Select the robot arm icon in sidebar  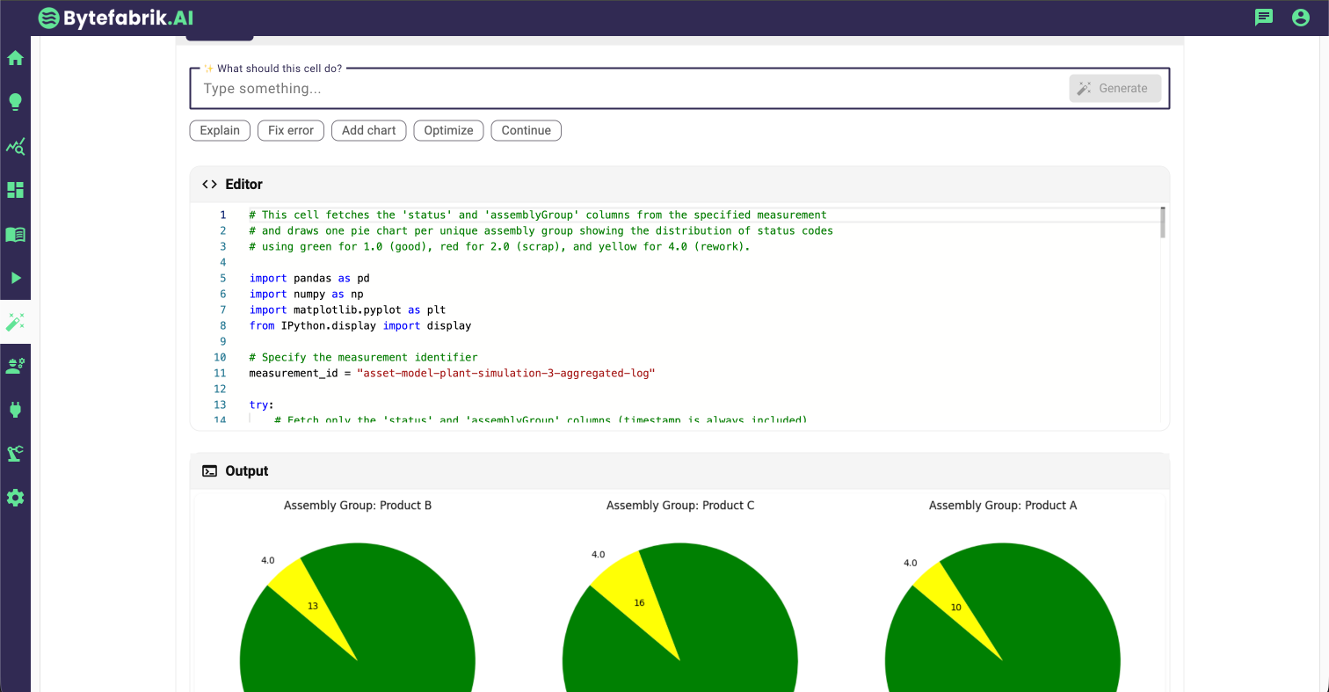pos(15,453)
